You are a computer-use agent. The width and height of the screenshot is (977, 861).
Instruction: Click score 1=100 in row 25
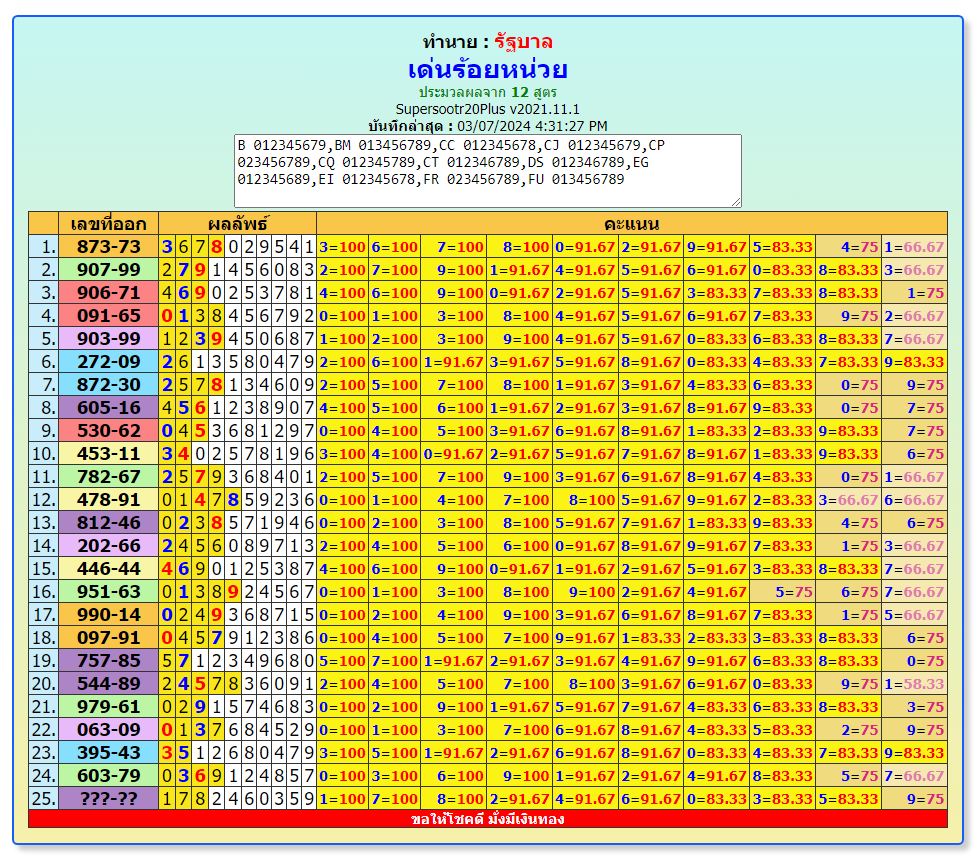343,799
